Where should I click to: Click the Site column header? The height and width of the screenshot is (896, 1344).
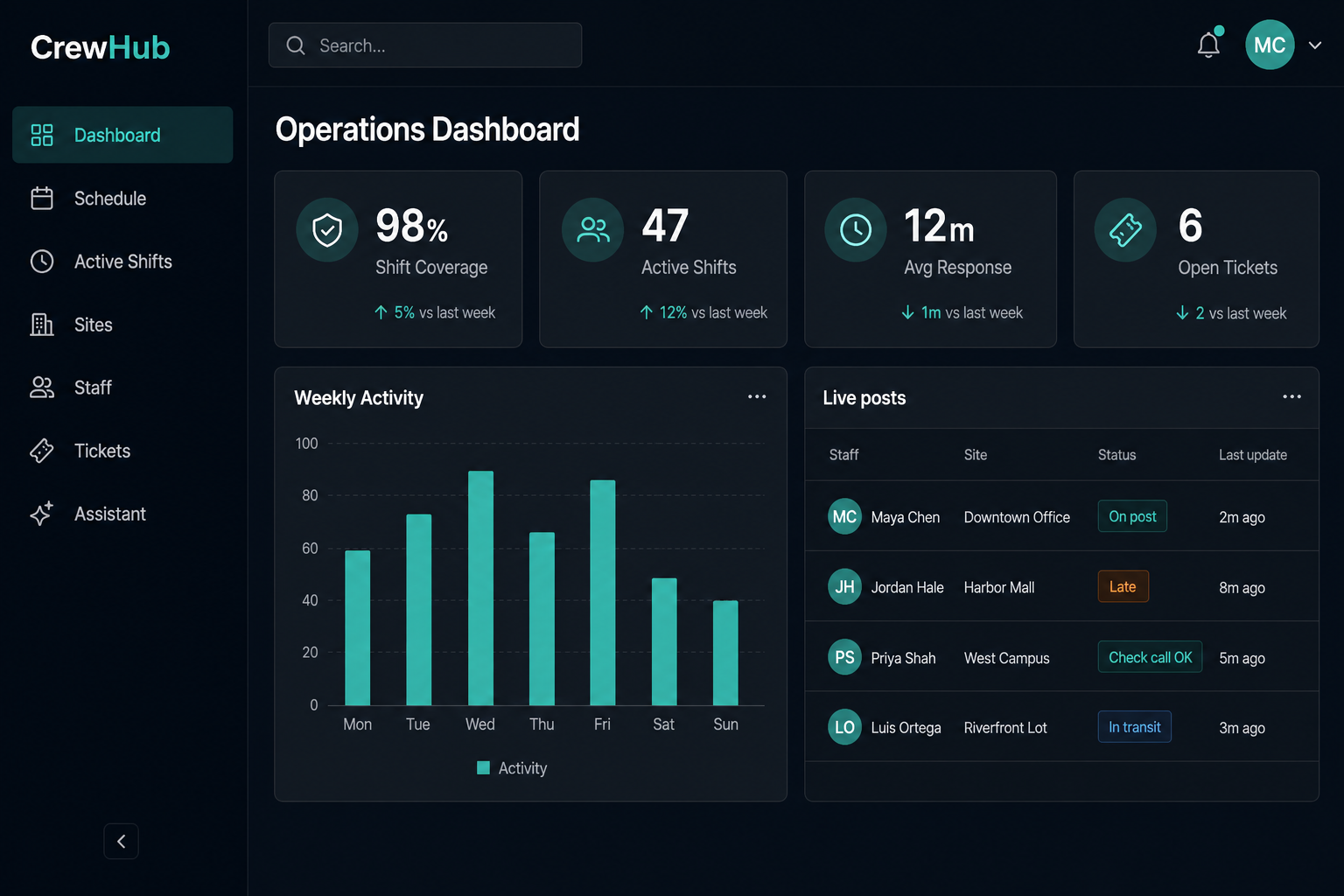click(976, 455)
